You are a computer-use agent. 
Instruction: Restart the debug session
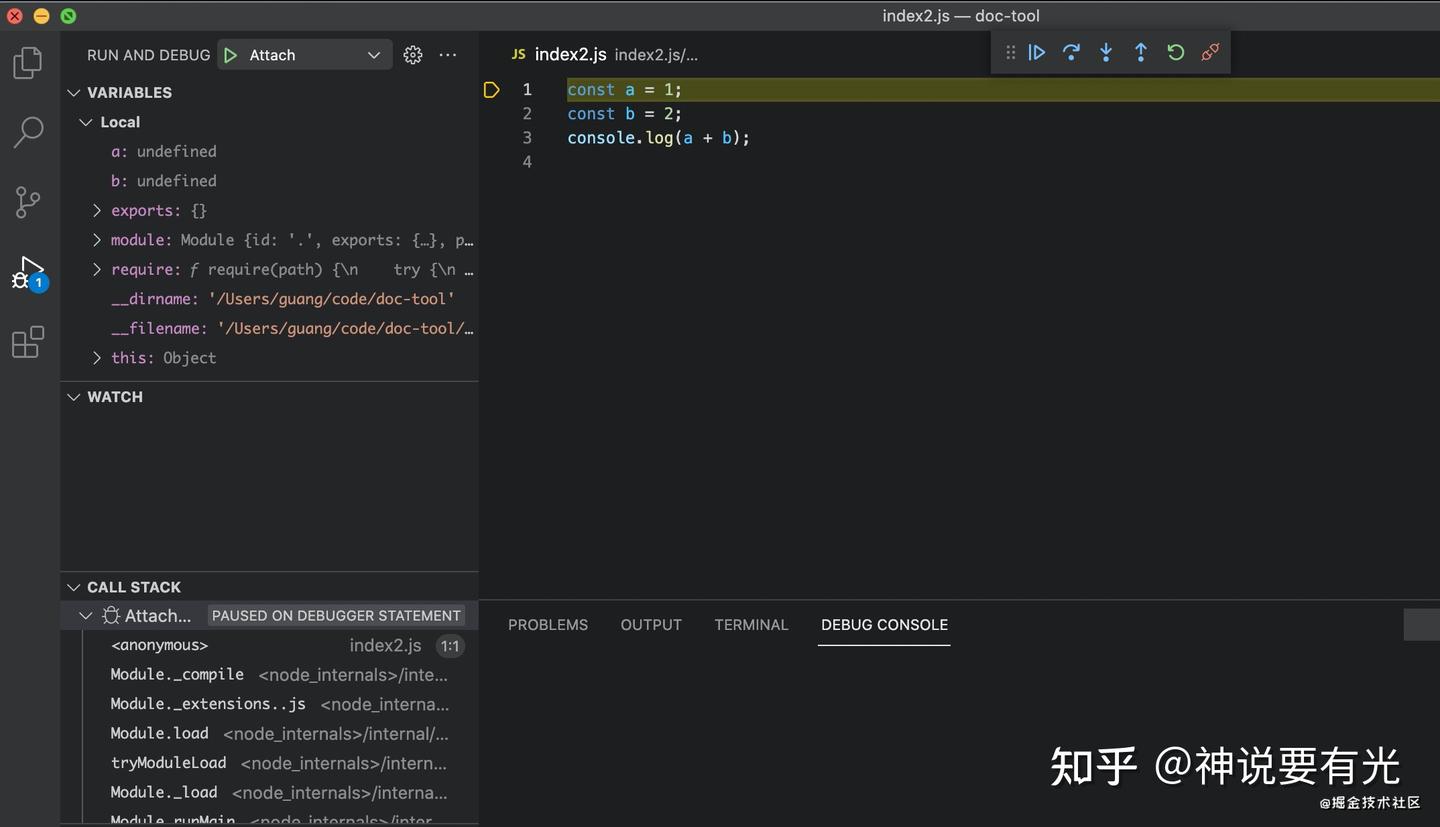(x=1176, y=52)
